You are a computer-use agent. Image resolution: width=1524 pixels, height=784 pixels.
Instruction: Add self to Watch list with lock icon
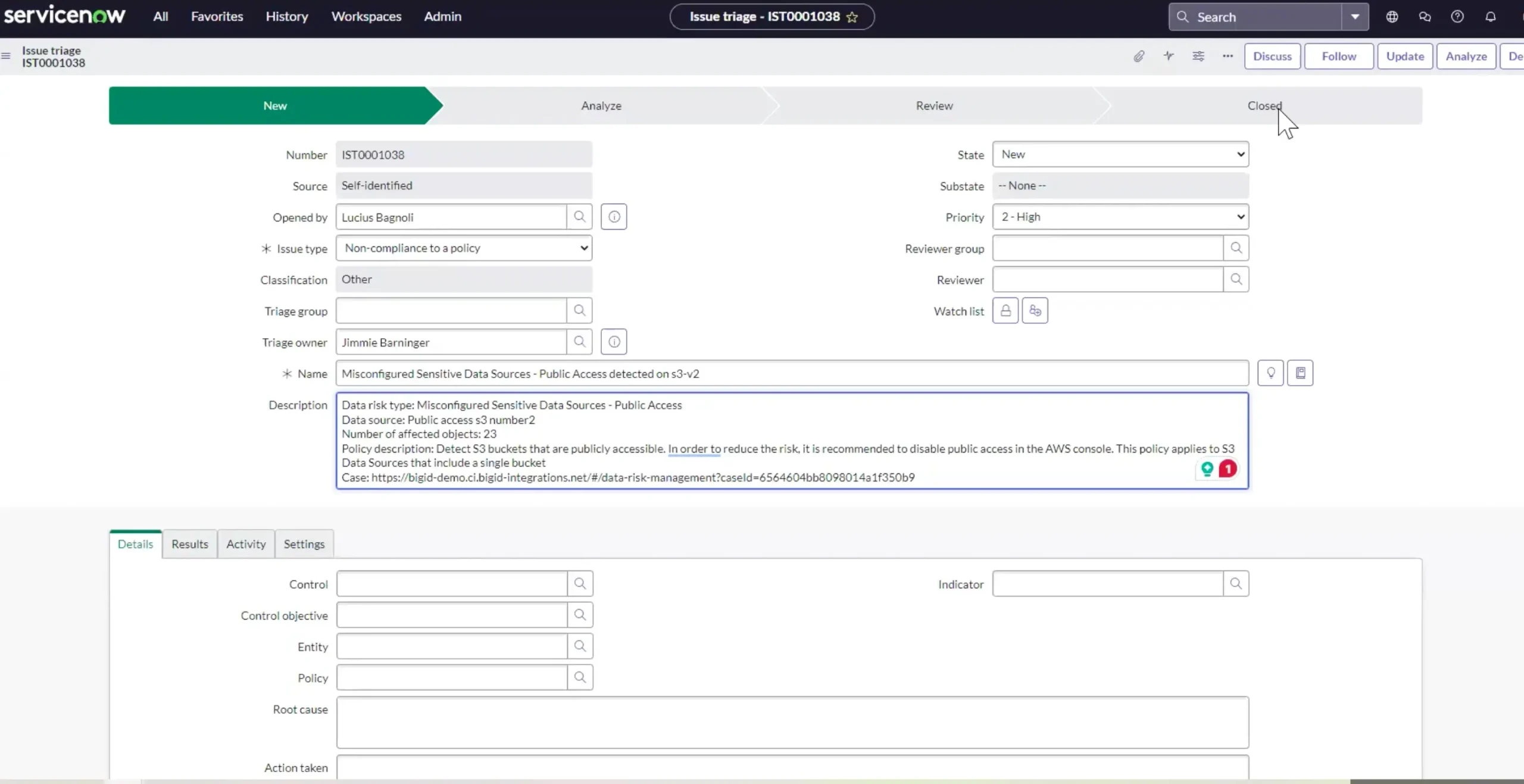point(1005,310)
